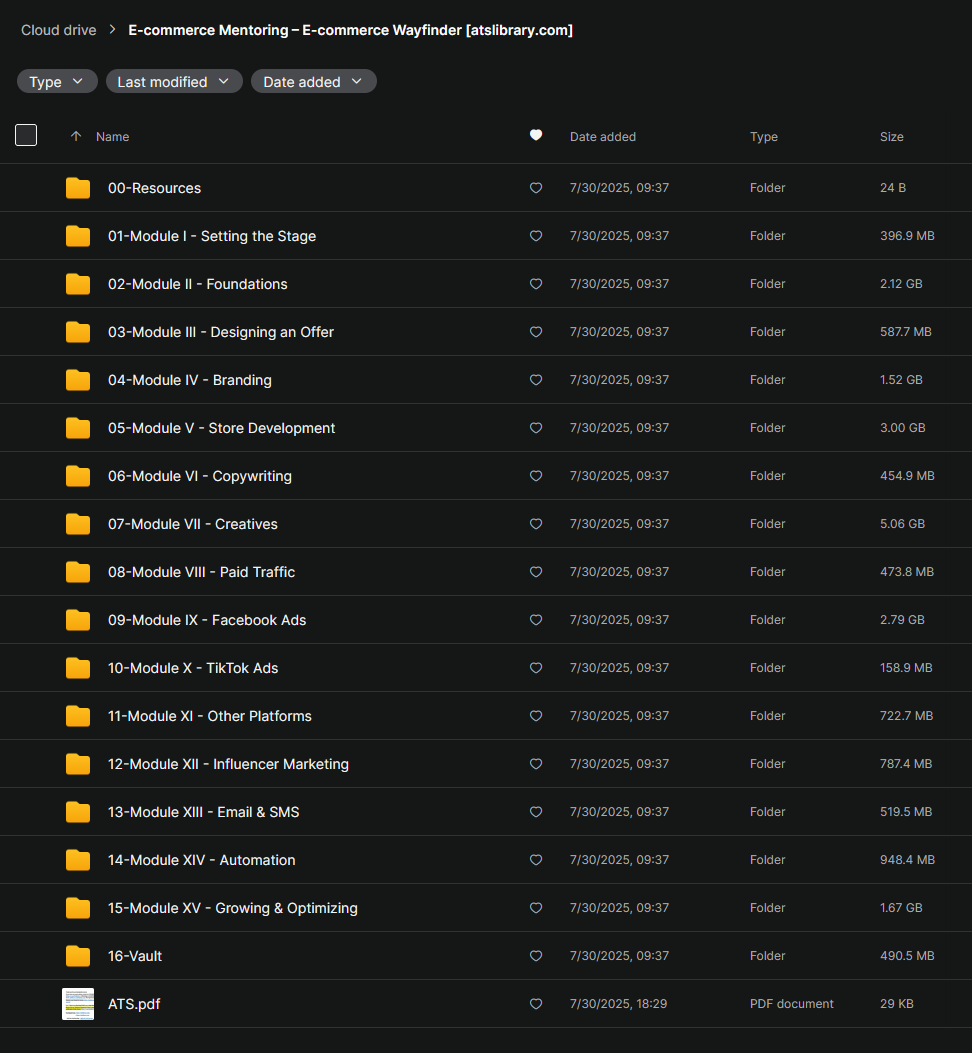This screenshot has height=1053, width=972.
Task: Click the ascending sort arrow next to Name
Action: tap(76, 137)
